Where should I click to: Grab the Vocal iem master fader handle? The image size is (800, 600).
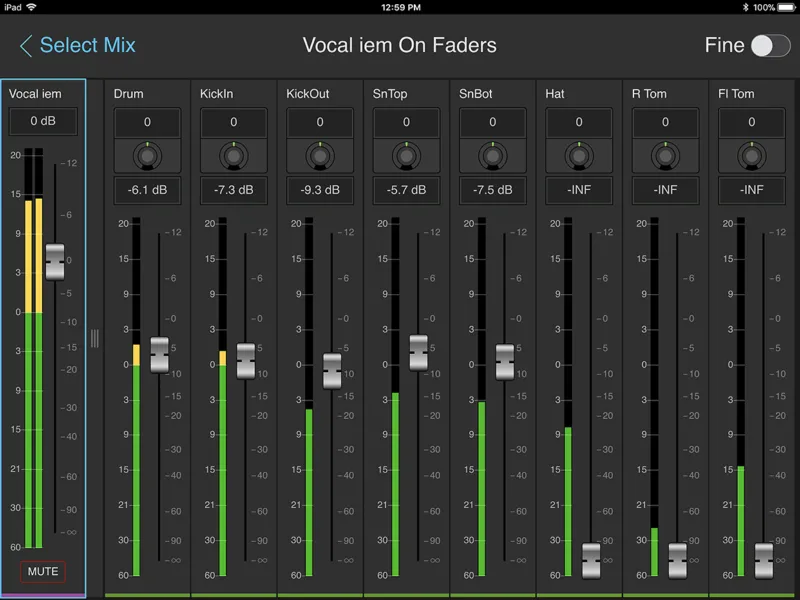pos(55,262)
